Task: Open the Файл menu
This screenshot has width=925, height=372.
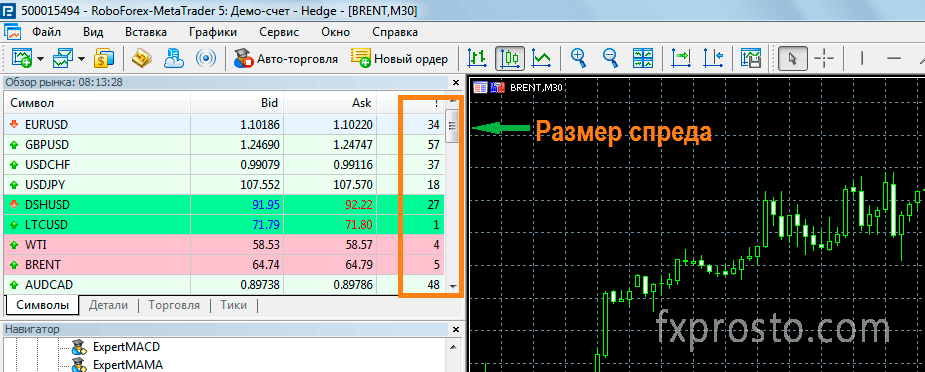Action: point(47,32)
